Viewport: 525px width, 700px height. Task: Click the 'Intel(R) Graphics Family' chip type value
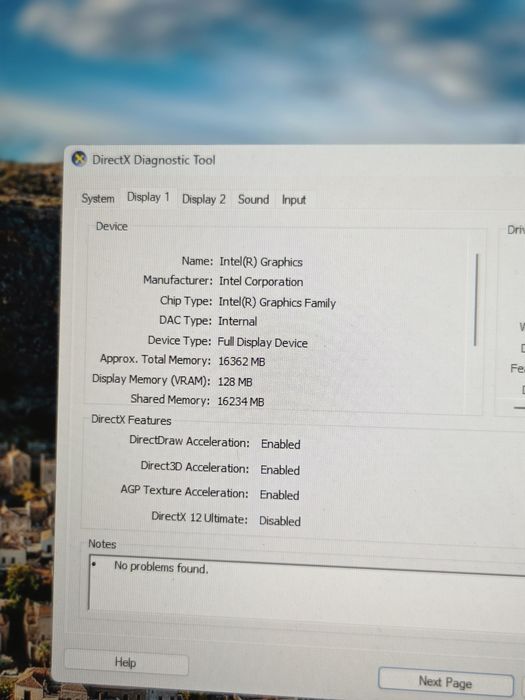[277, 303]
